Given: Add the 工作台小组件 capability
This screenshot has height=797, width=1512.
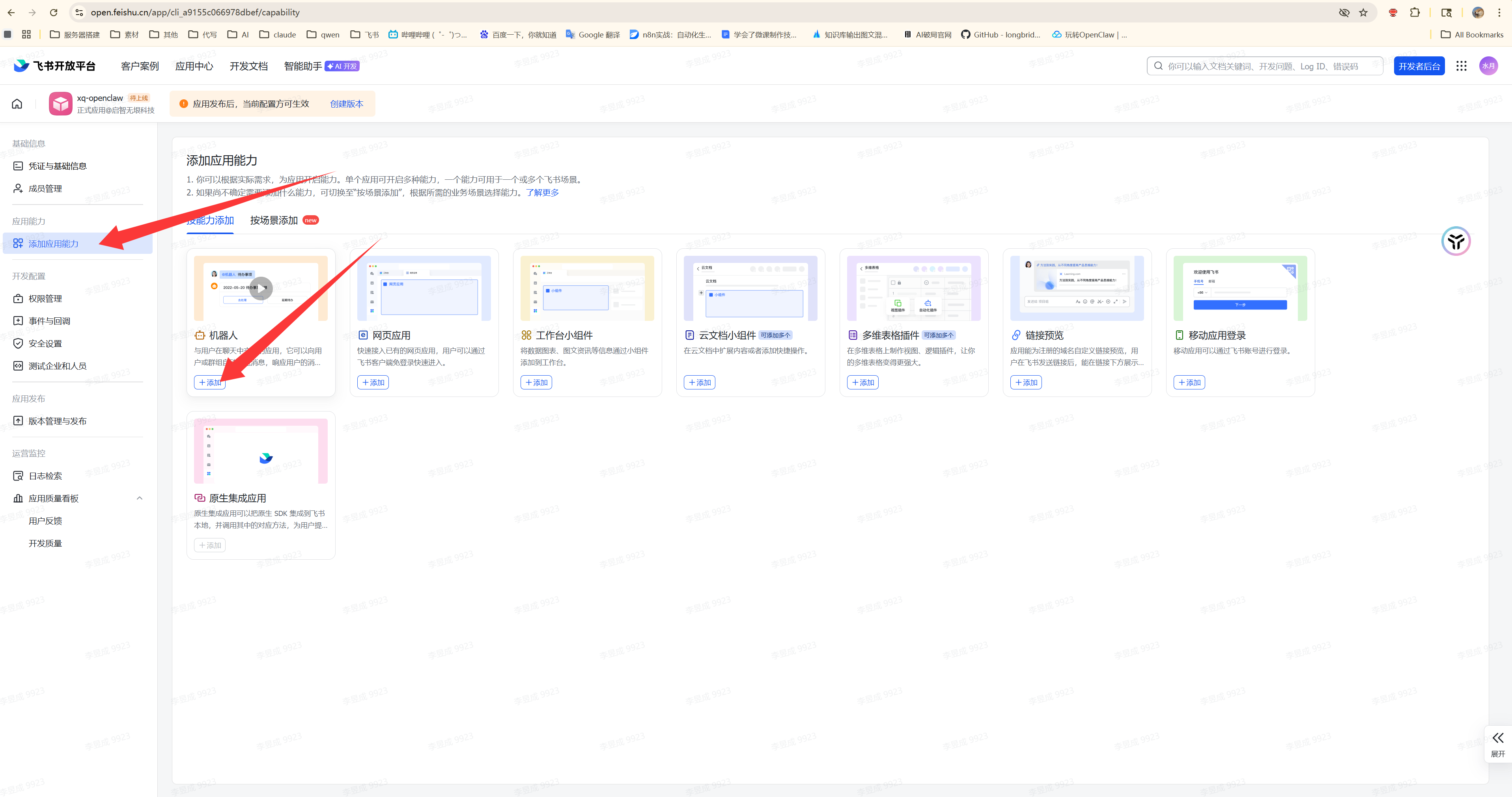Looking at the screenshot, I should pos(536,382).
